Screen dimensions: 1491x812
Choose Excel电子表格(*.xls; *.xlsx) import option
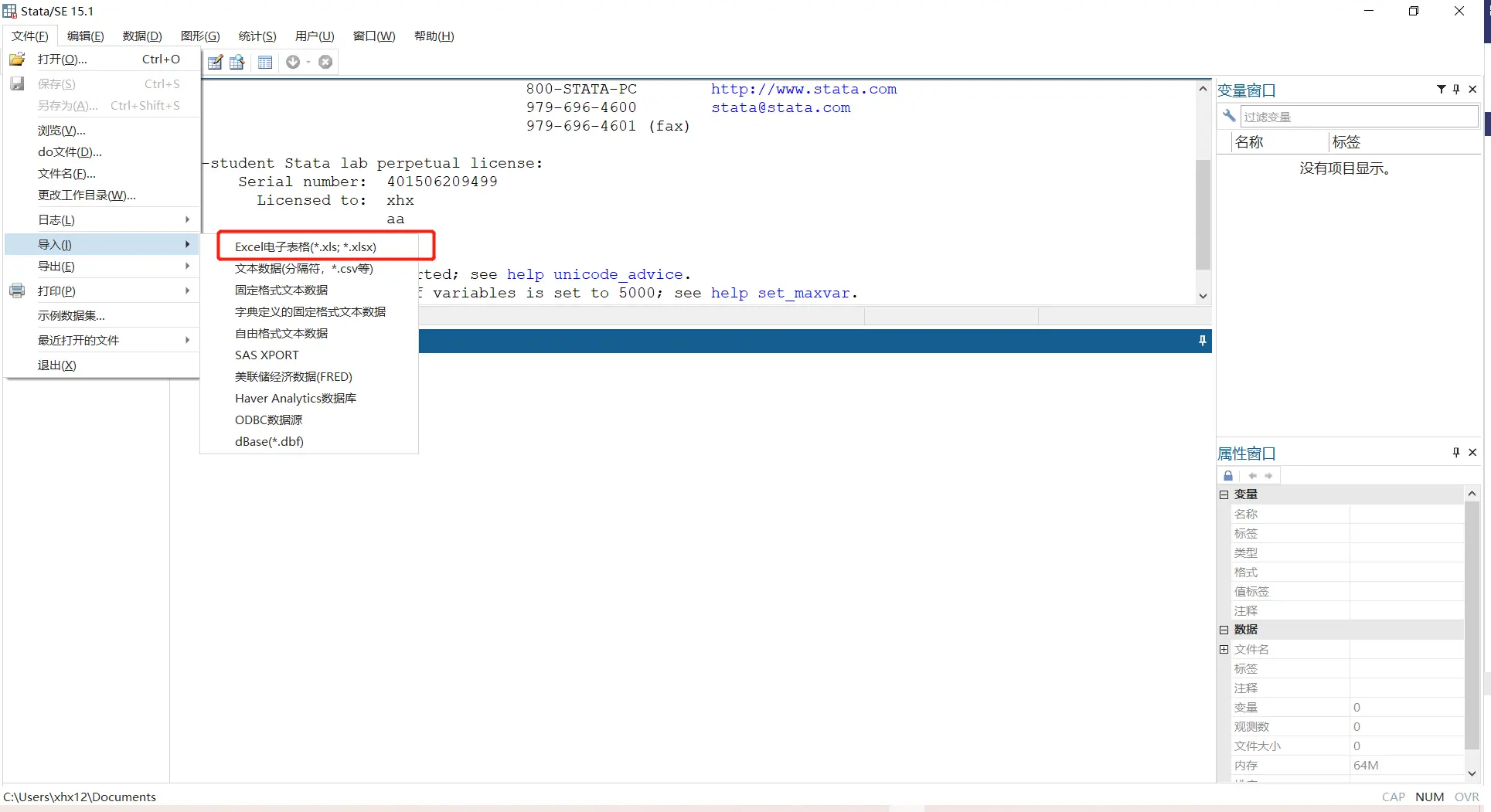(309, 247)
